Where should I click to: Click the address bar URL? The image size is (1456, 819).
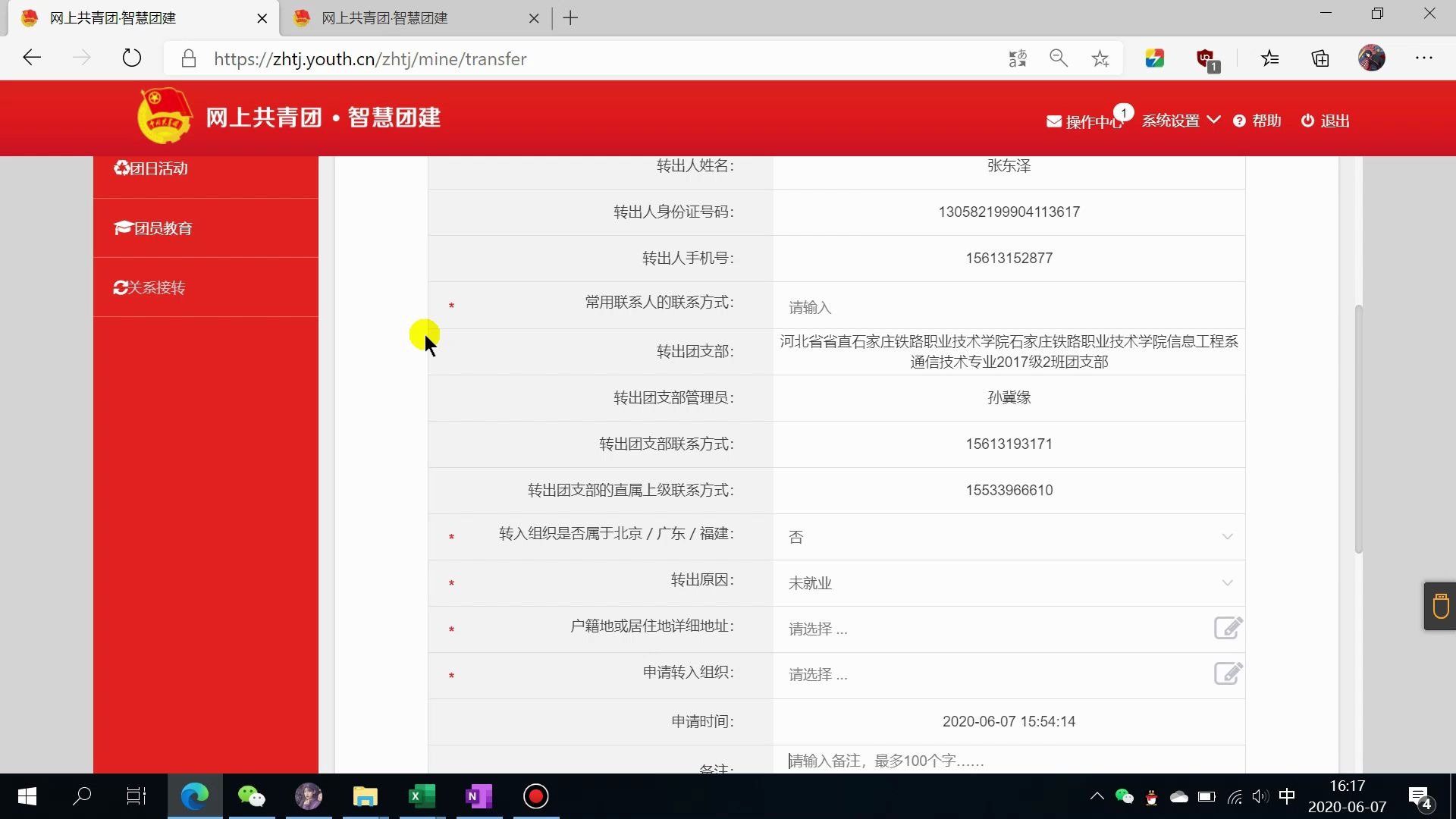pyautogui.click(x=370, y=59)
